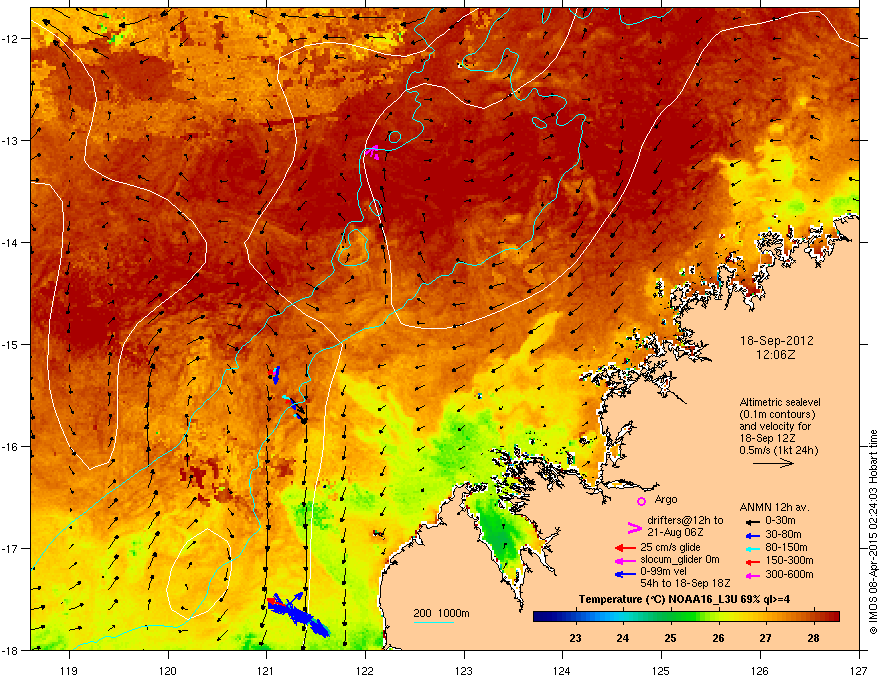Click the color bar tick label 25
880x680 pixels.
tap(670, 638)
